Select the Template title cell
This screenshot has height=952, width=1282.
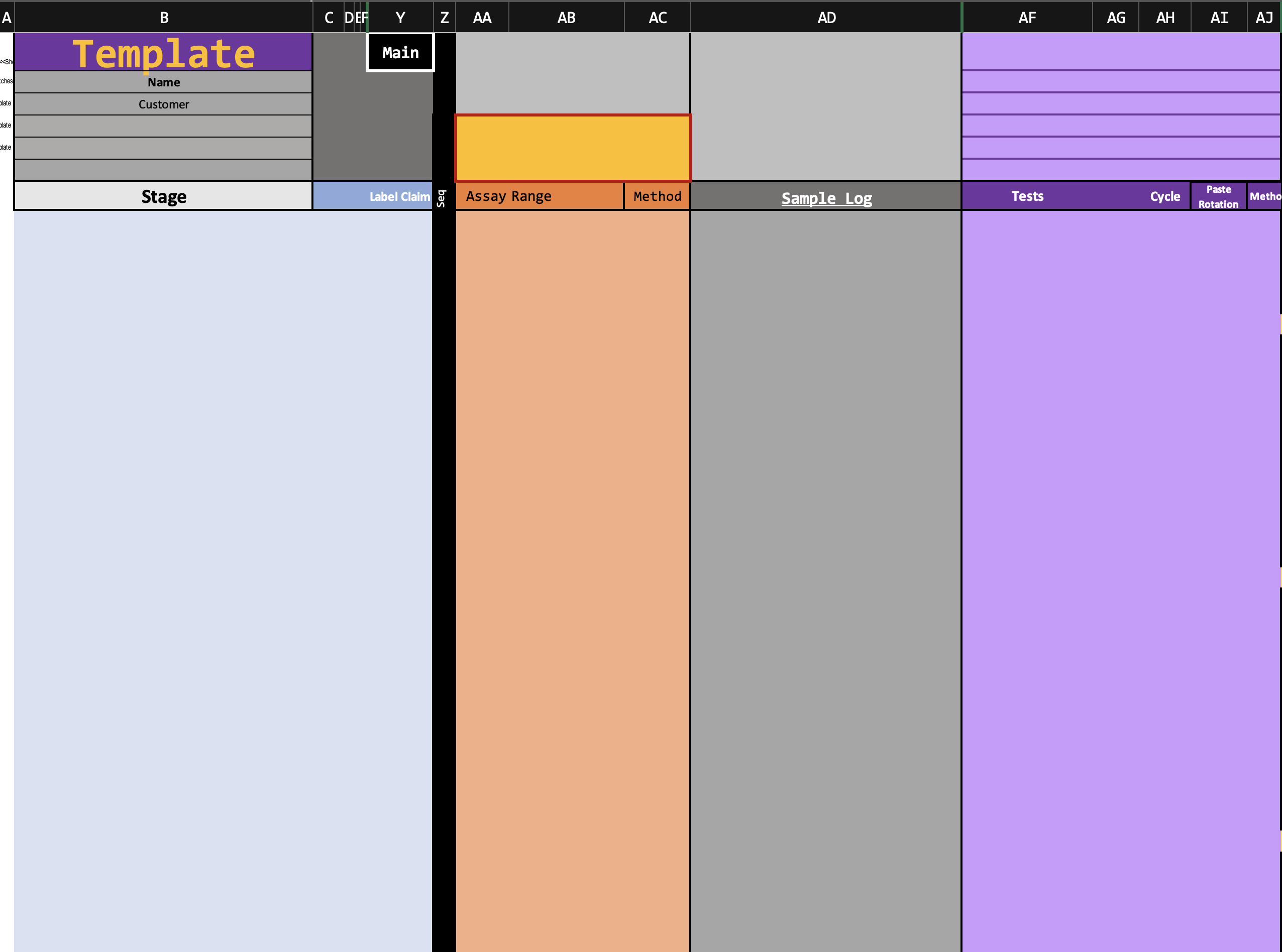[164, 53]
